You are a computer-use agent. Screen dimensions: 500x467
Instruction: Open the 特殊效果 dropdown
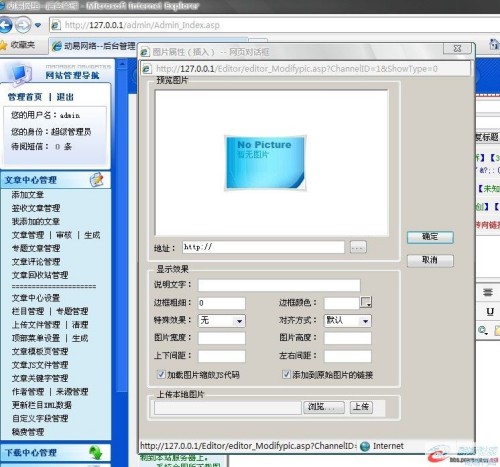pos(221,321)
